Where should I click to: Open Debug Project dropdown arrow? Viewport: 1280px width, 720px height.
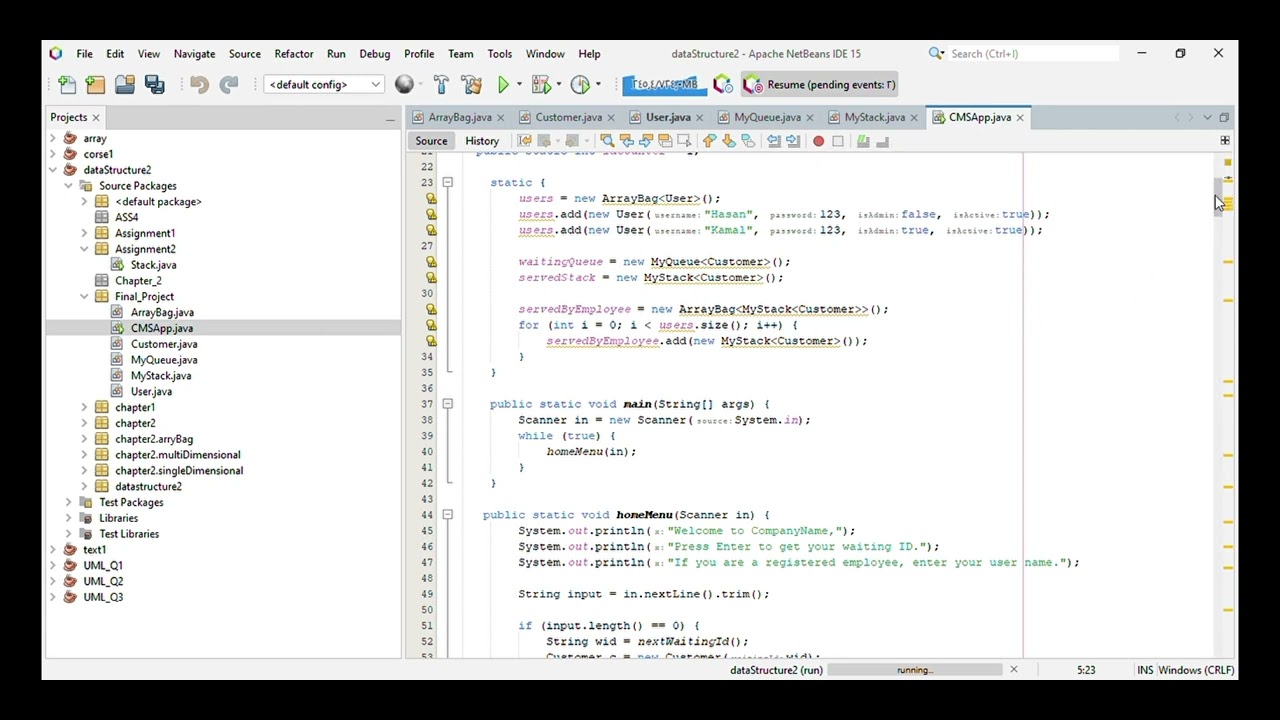tap(557, 85)
